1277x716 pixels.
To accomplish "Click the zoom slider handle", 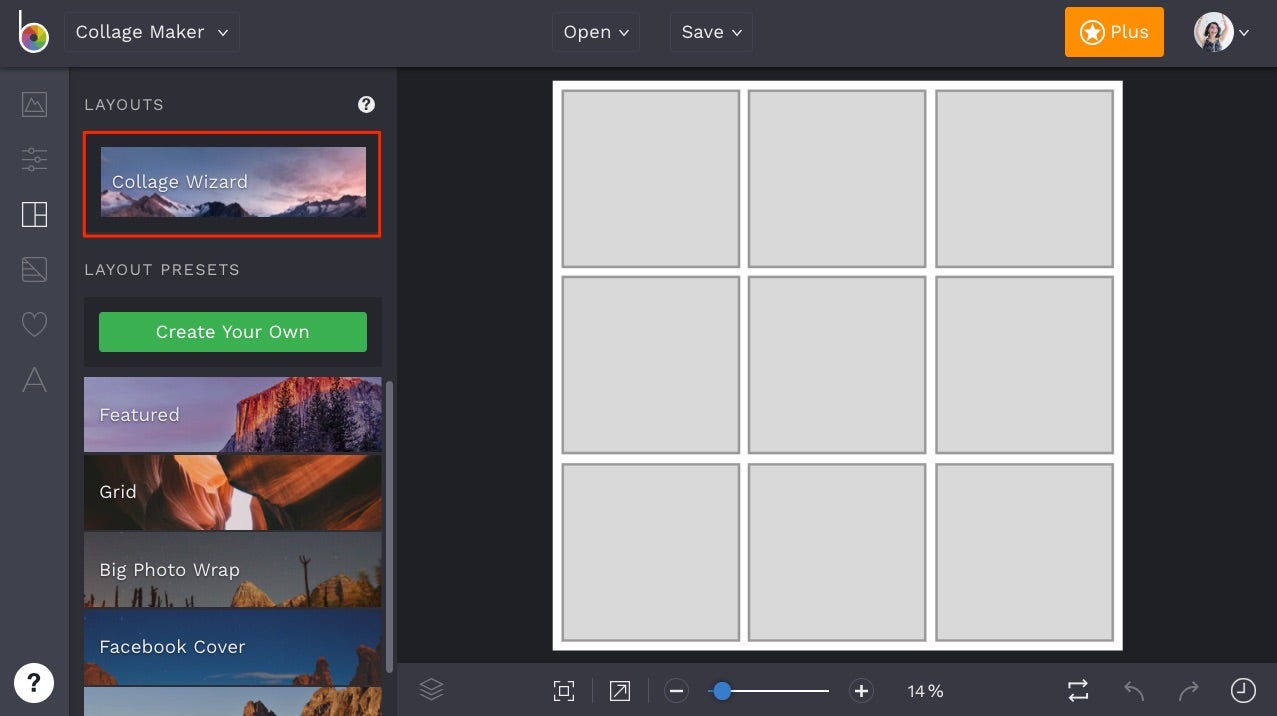I will [721, 691].
